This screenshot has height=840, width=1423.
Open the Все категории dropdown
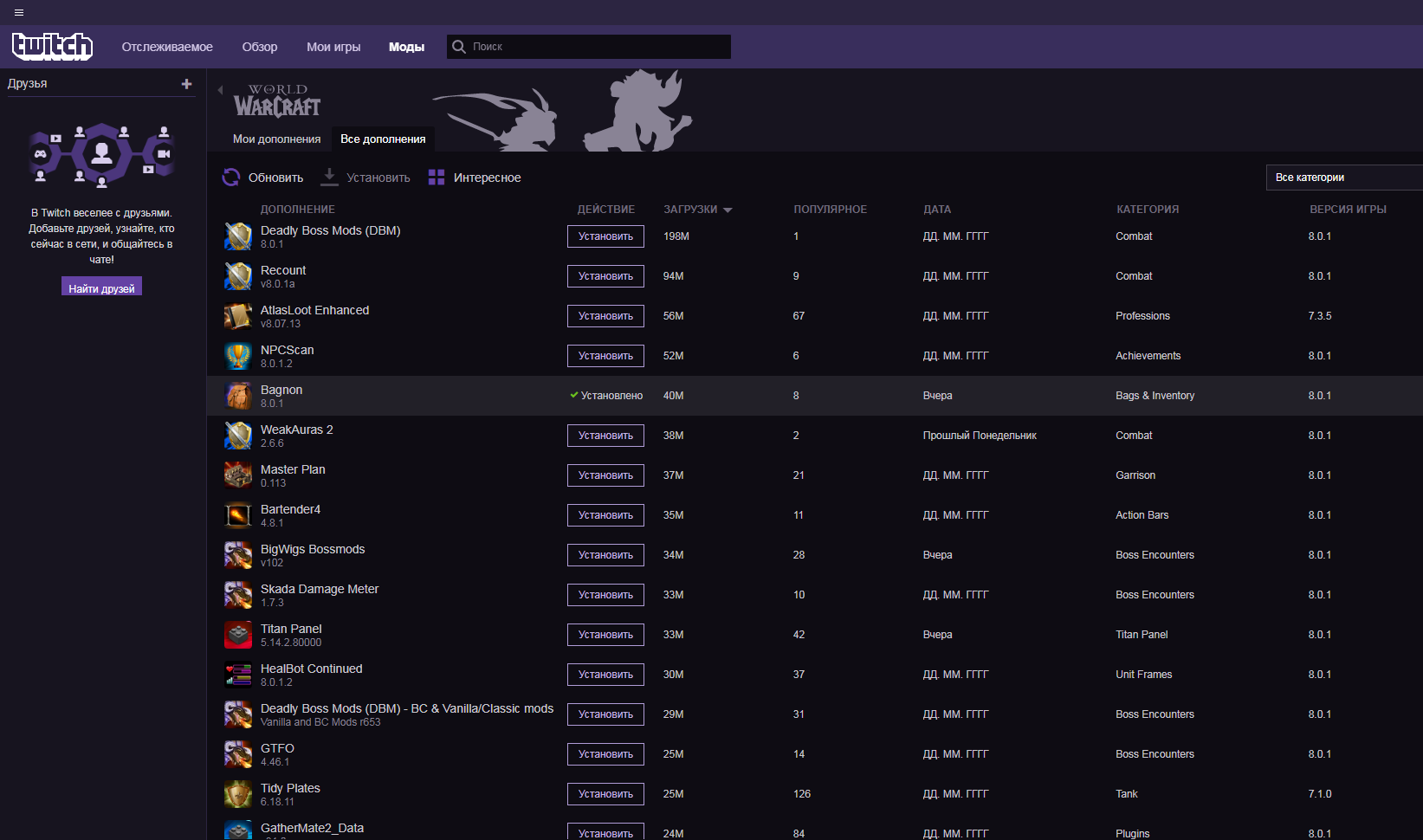[1344, 178]
